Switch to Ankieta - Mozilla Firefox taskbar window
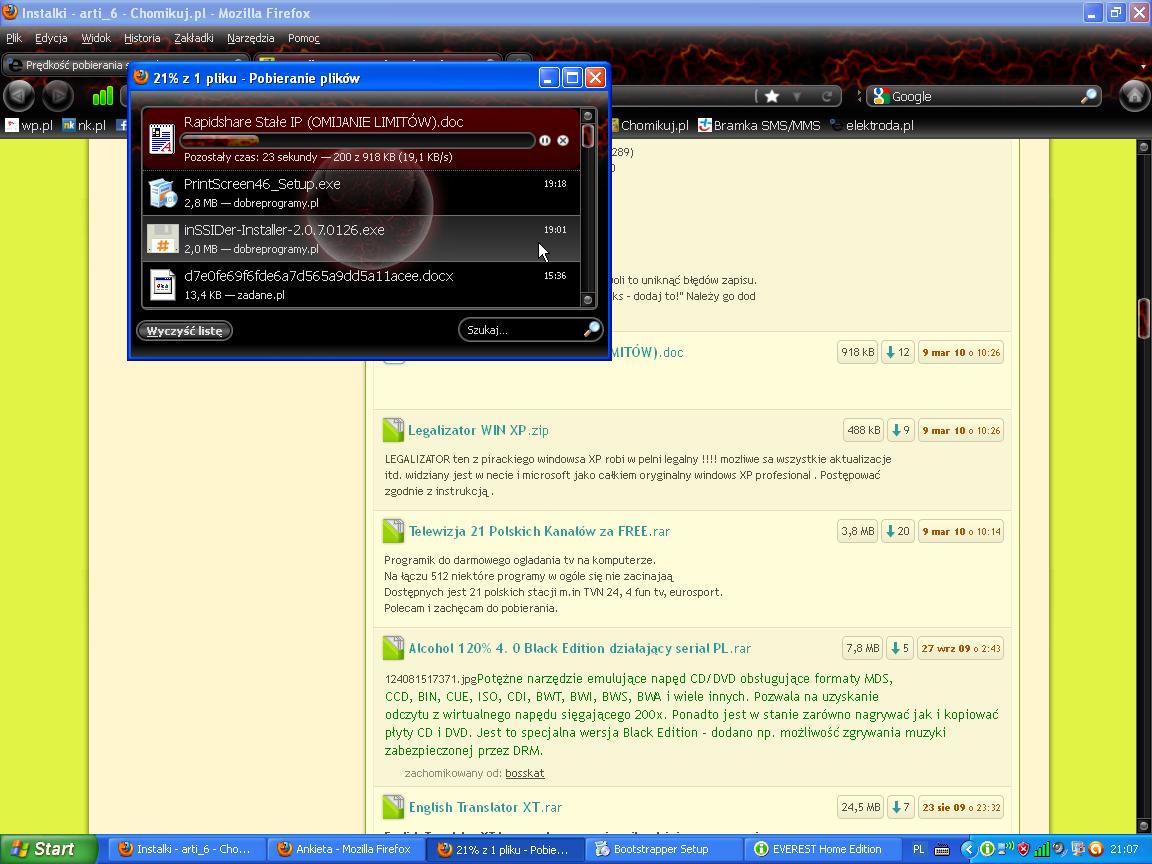1152x864 pixels. point(345,849)
